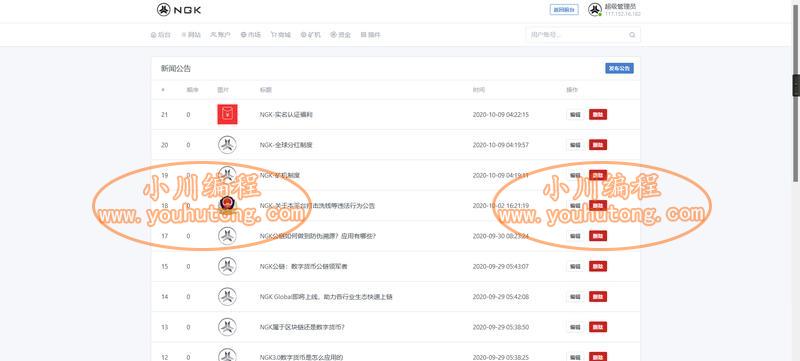Edit the NGK-矿机制度 announcement row 19
The image size is (800, 361).
pyautogui.click(x=575, y=175)
